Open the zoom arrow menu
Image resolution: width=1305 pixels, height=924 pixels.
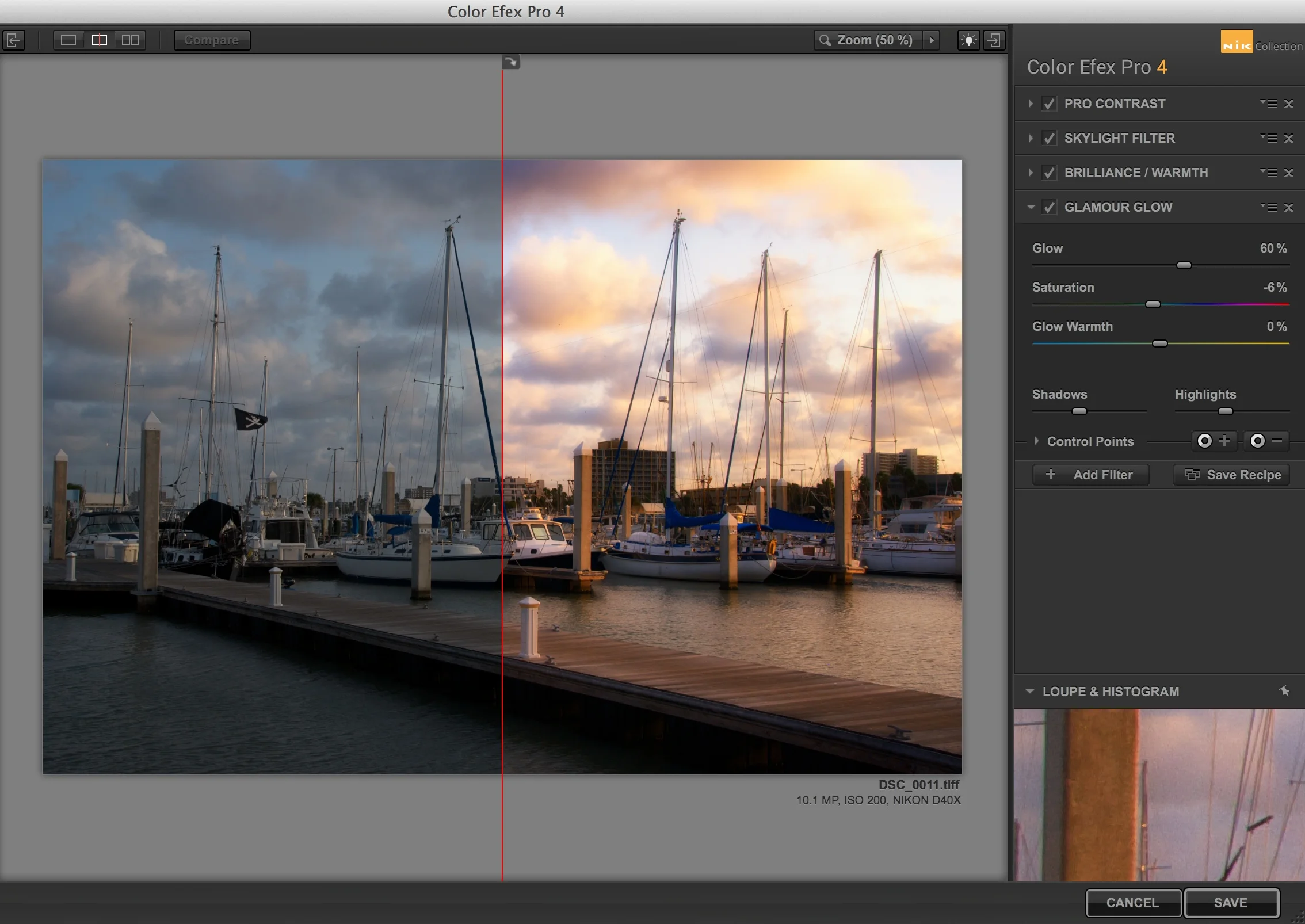click(x=932, y=40)
